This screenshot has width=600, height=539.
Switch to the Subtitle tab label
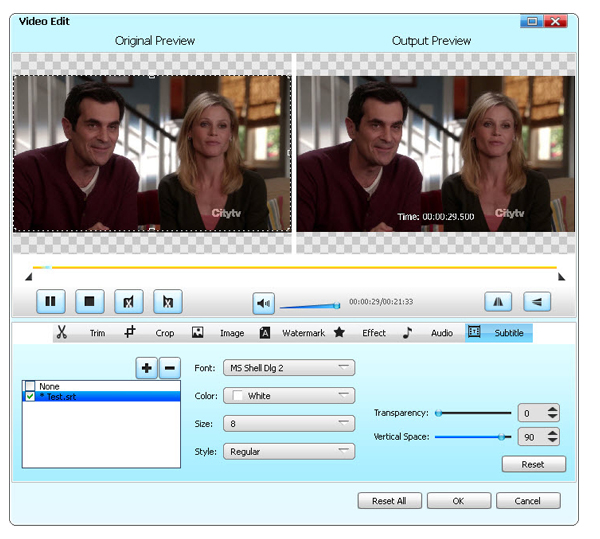[509, 333]
